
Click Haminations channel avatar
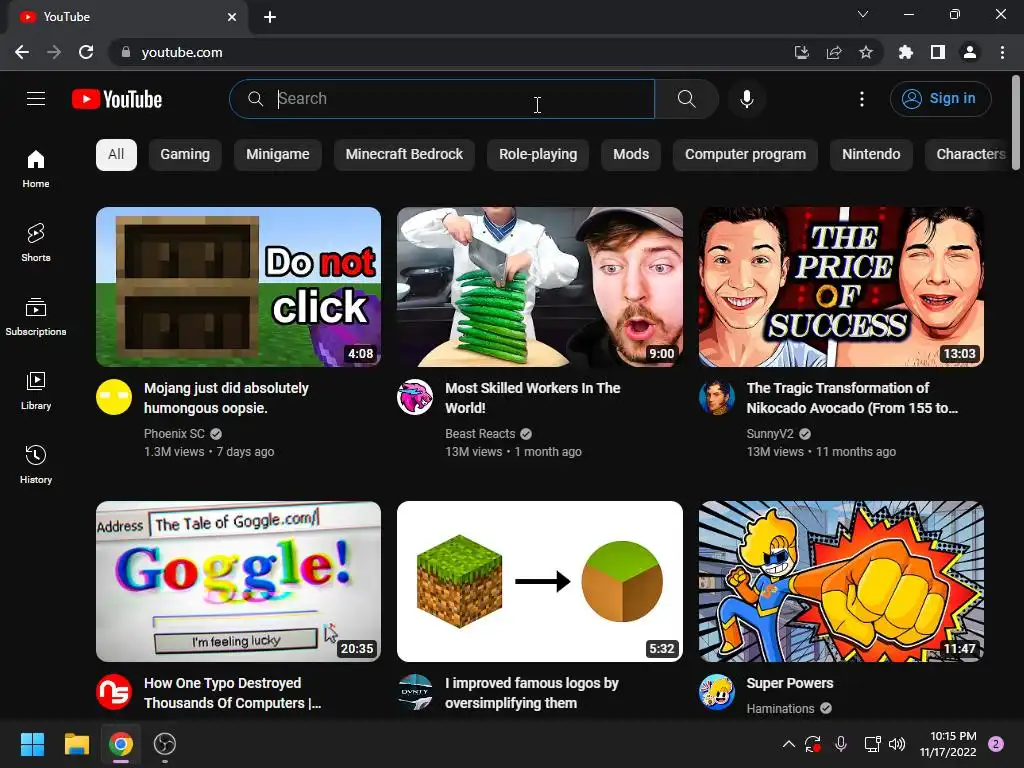click(x=716, y=692)
